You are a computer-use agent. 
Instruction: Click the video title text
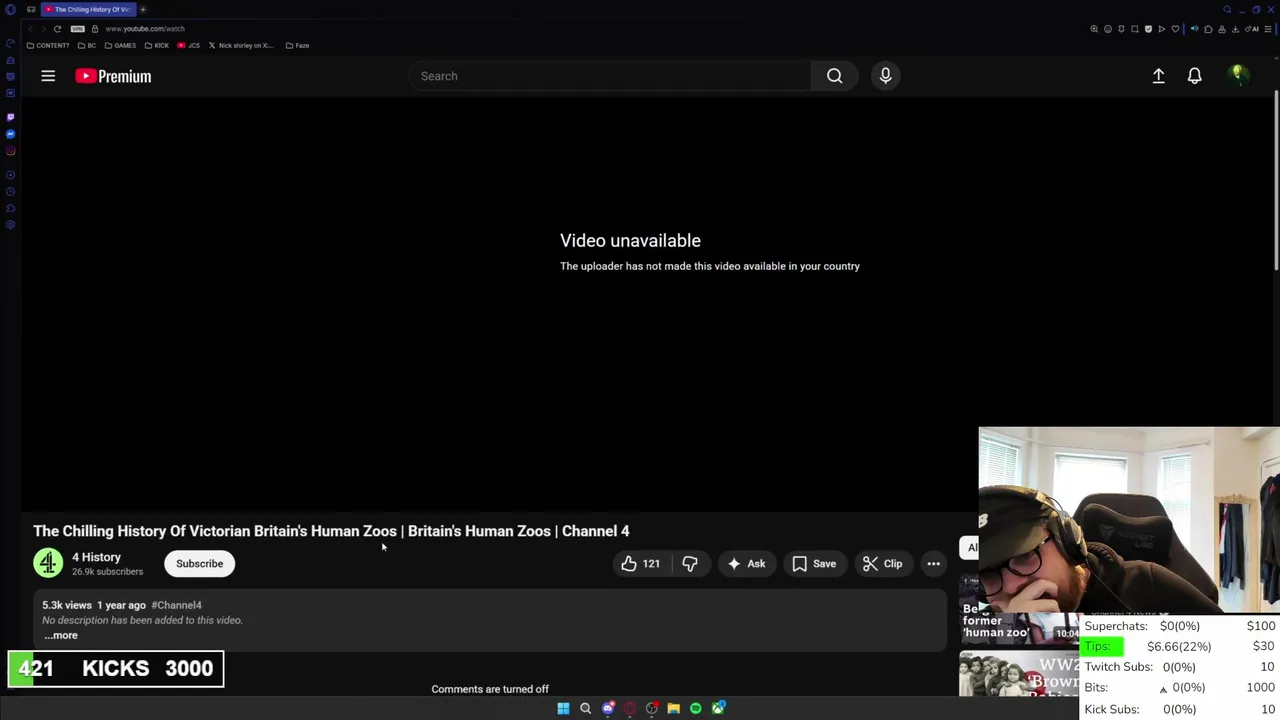(x=331, y=531)
